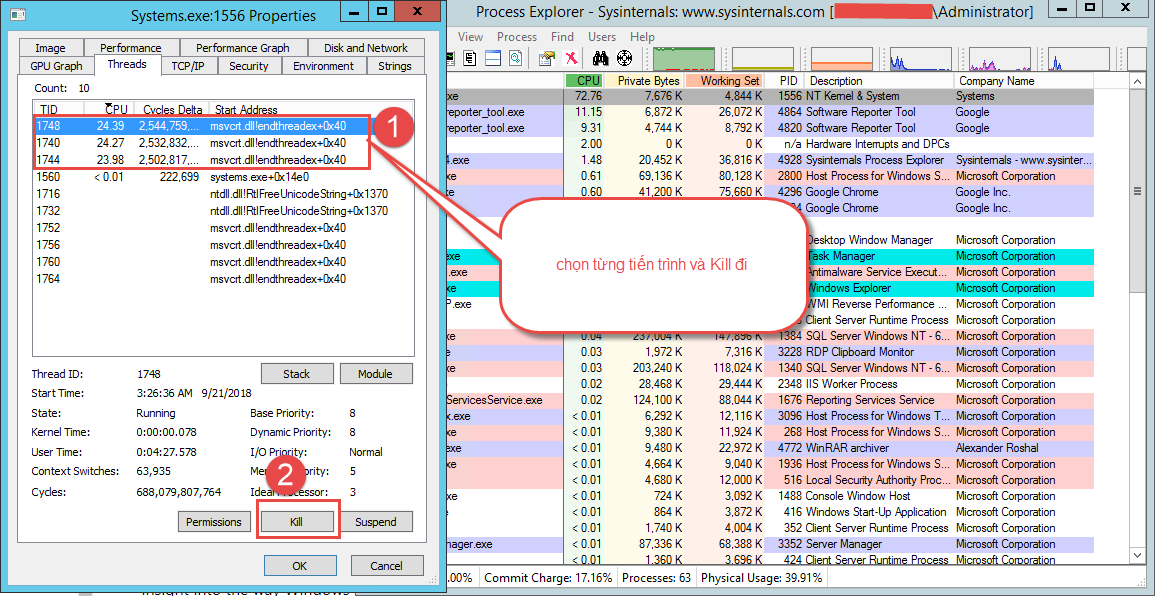Screen dimensions: 1155x596
Task: Click the Permissions button
Action: (214, 522)
